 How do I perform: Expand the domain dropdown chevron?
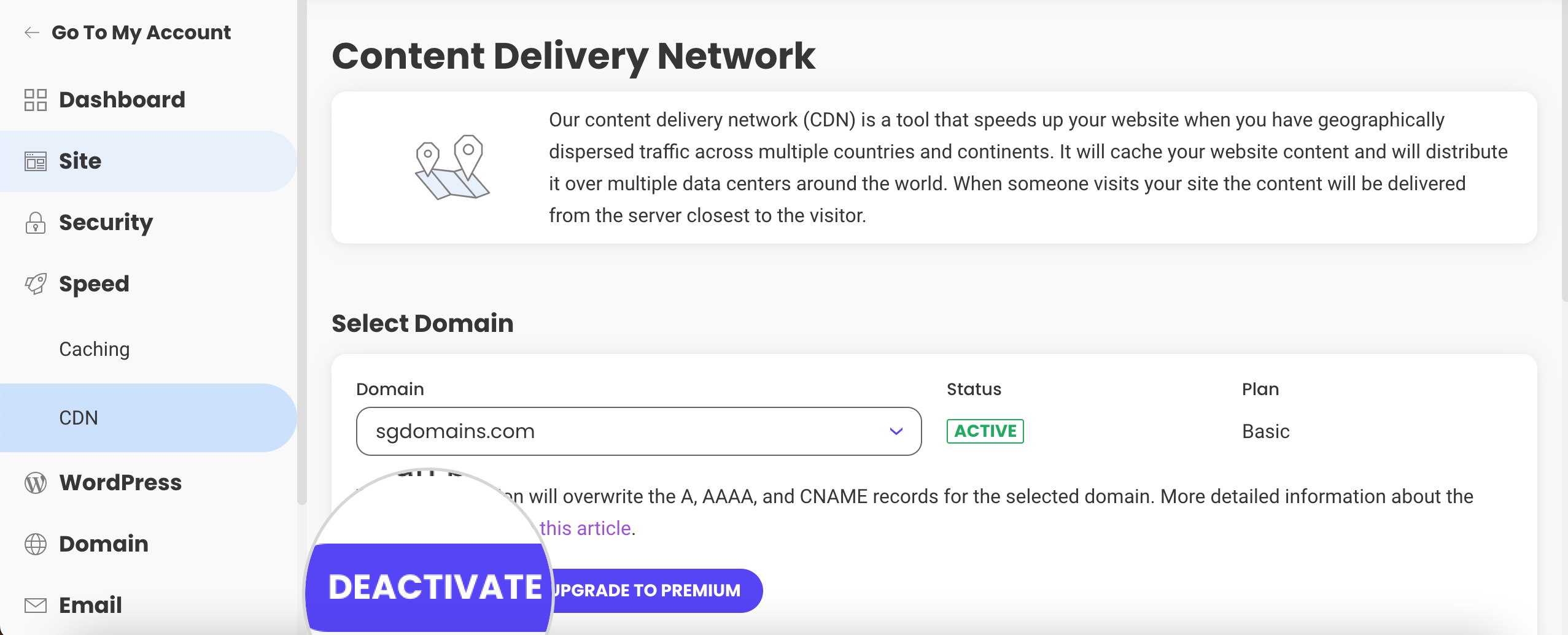[x=896, y=431]
